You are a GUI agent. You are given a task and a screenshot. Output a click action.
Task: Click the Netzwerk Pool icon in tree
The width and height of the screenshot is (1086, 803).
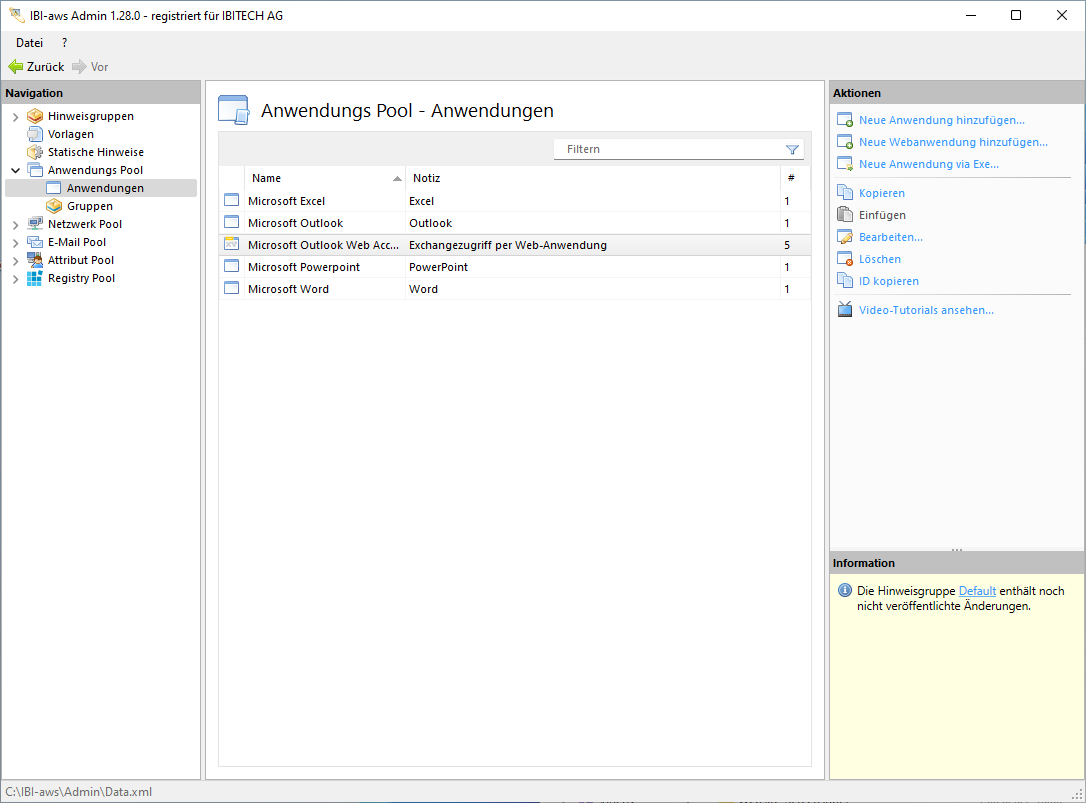35,224
